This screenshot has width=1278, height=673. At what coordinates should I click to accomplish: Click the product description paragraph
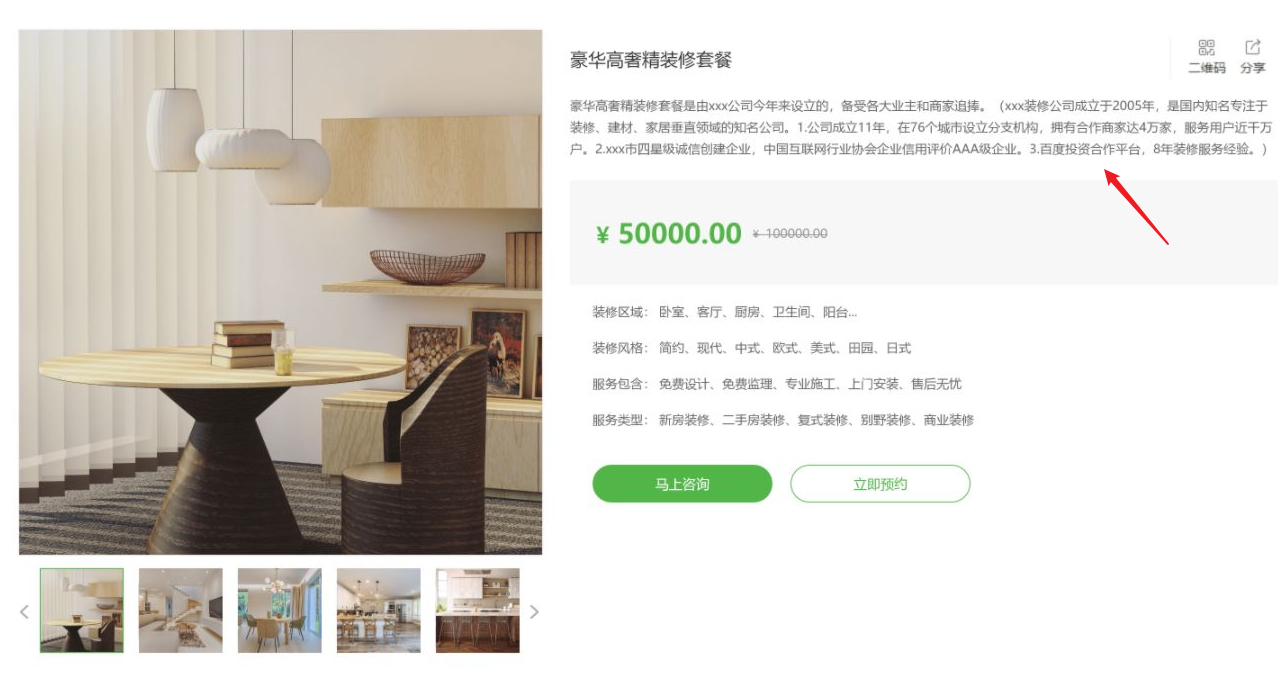click(x=921, y=127)
